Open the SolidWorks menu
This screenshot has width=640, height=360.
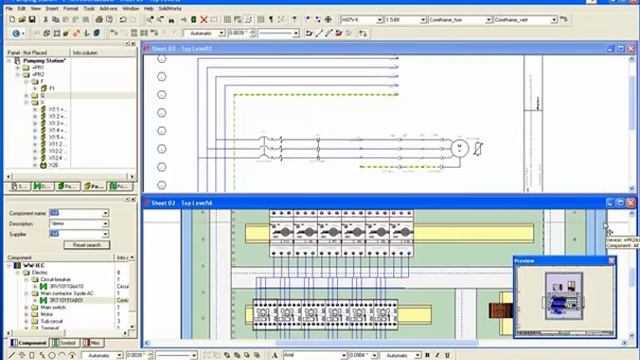(x=170, y=9)
